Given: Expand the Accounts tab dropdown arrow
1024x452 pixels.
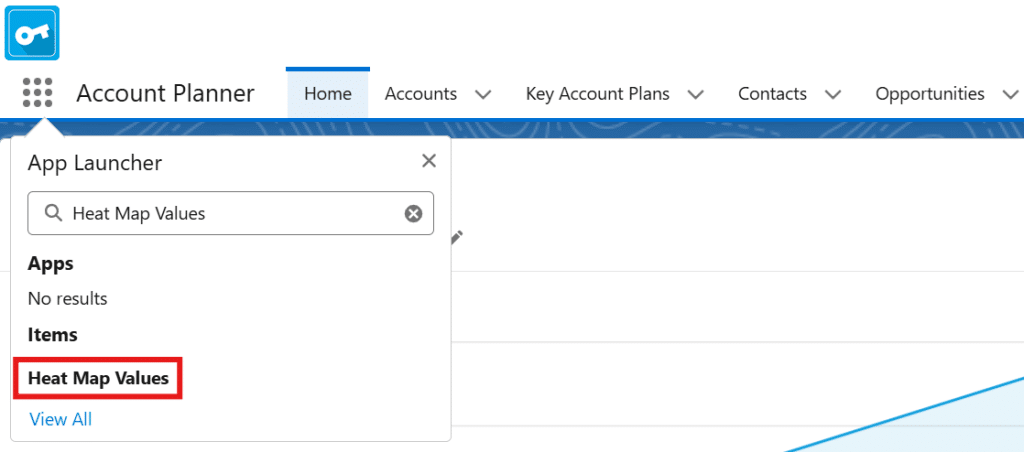Looking at the screenshot, I should pos(483,94).
